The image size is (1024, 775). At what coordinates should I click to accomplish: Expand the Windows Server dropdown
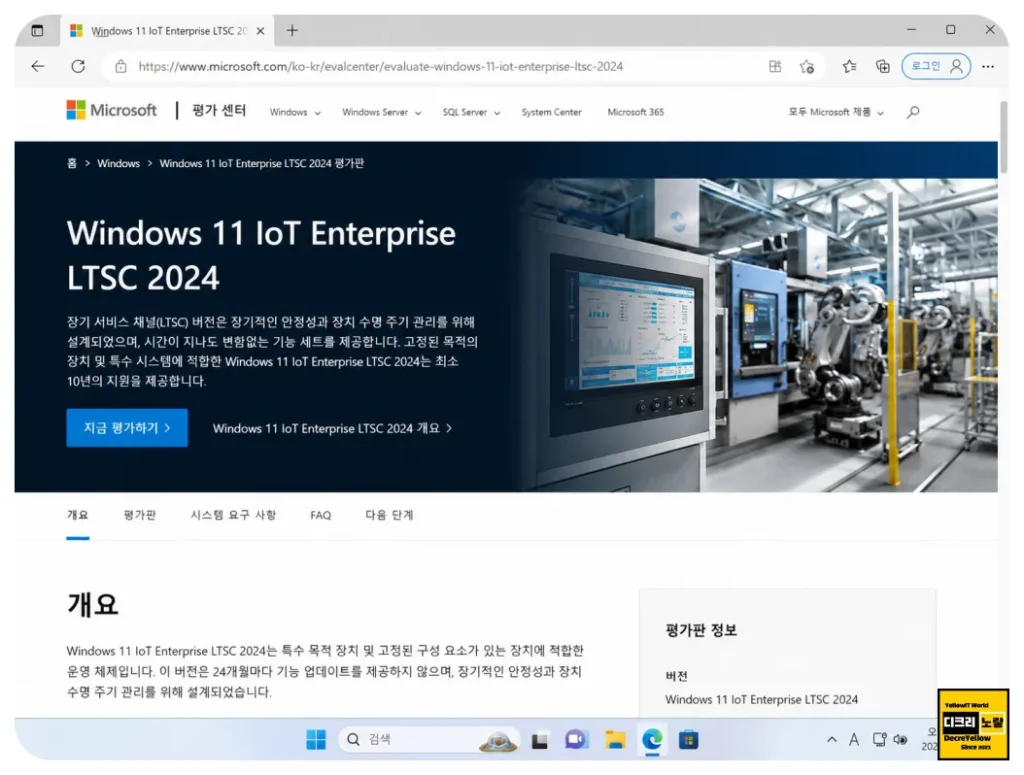tap(381, 112)
